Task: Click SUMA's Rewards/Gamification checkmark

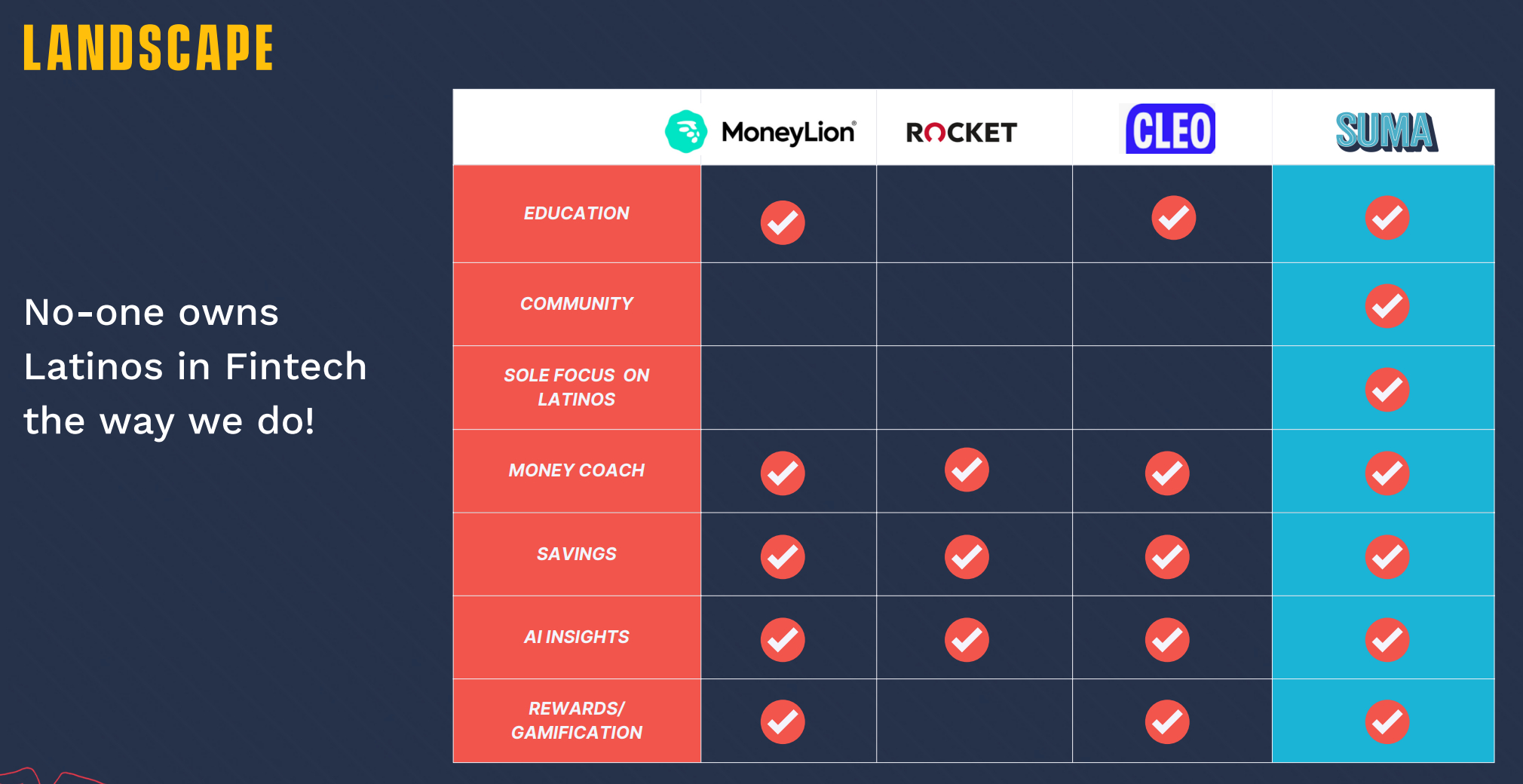Action: 1387,722
